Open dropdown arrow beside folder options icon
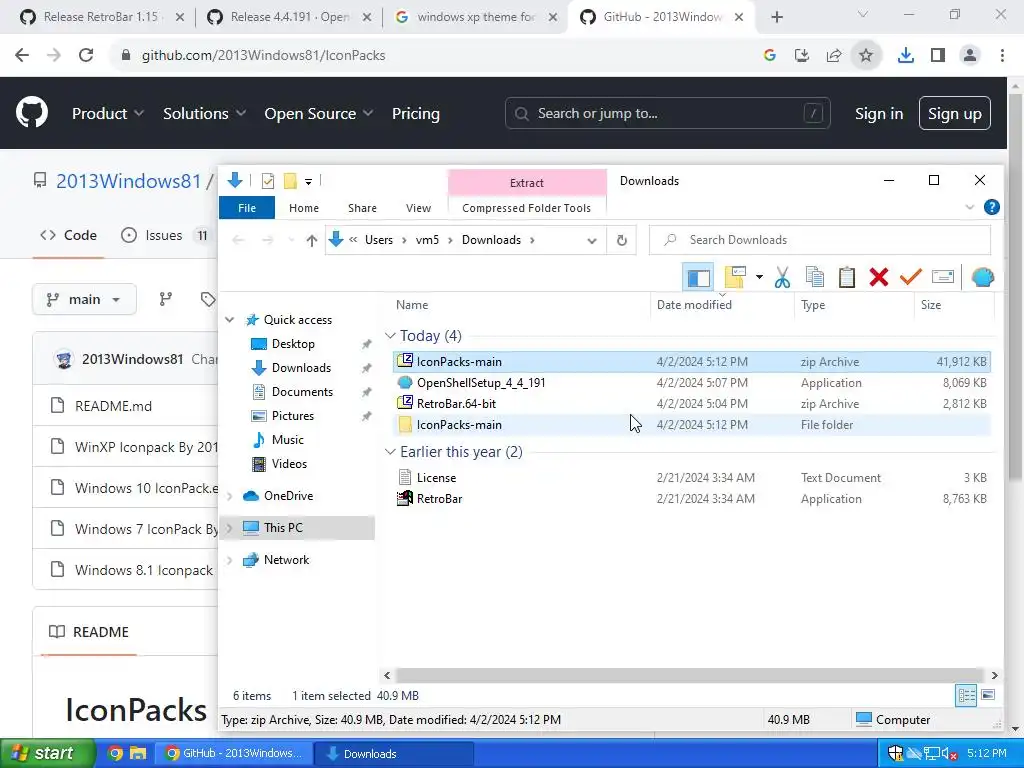1024x768 pixels. 759,278
